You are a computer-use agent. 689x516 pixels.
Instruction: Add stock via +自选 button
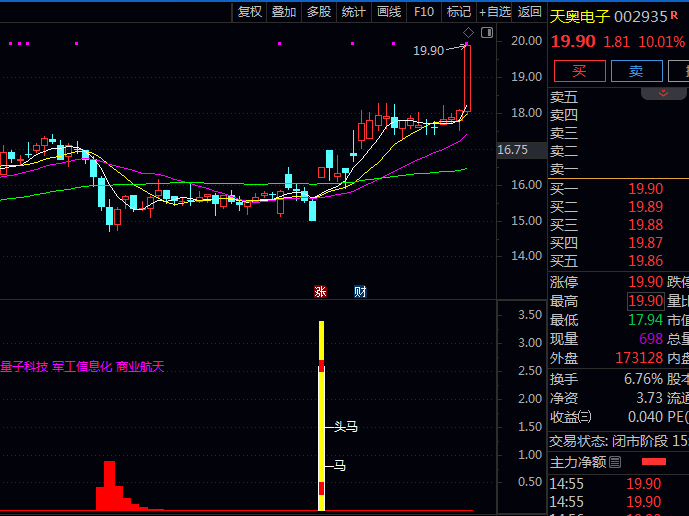[x=495, y=12]
